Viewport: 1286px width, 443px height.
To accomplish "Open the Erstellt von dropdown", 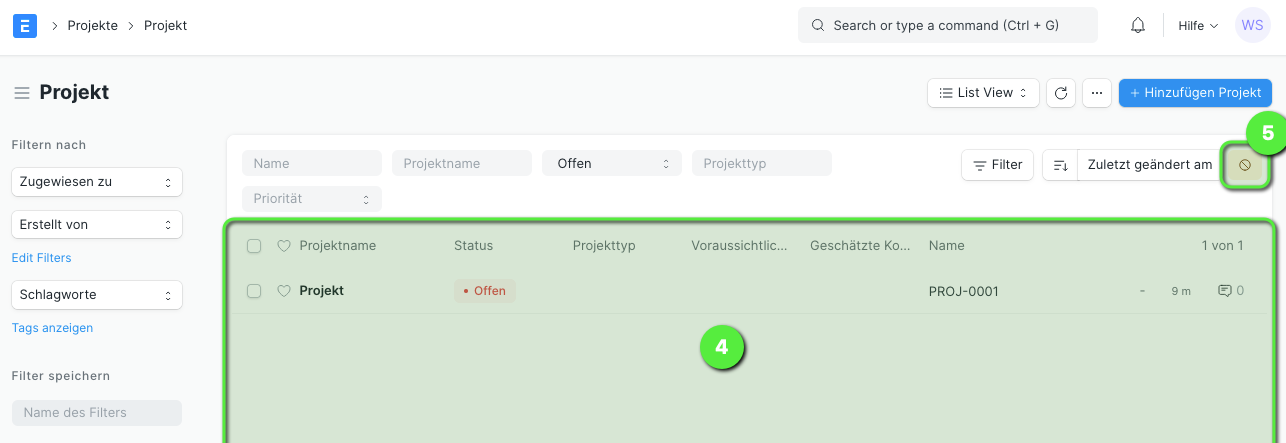I will coord(97,225).
